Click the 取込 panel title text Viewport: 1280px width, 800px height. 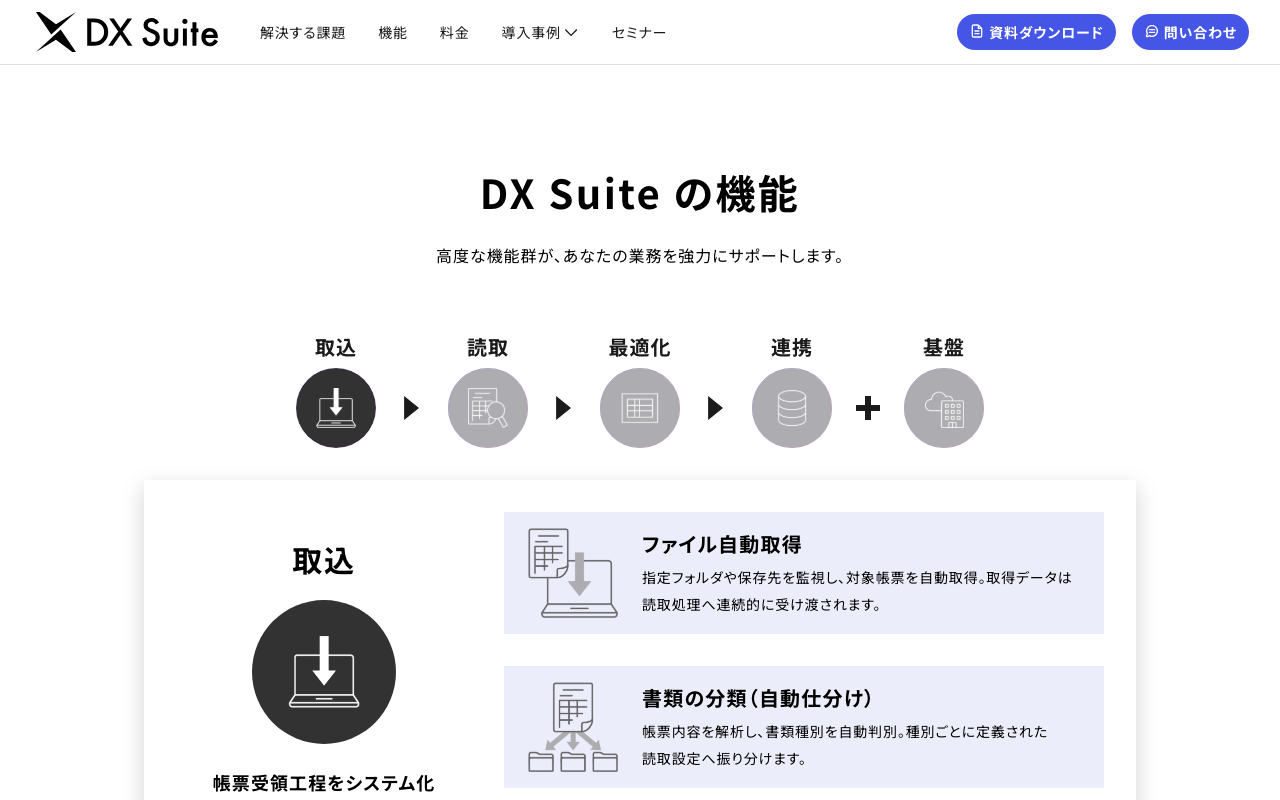tap(323, 561)
